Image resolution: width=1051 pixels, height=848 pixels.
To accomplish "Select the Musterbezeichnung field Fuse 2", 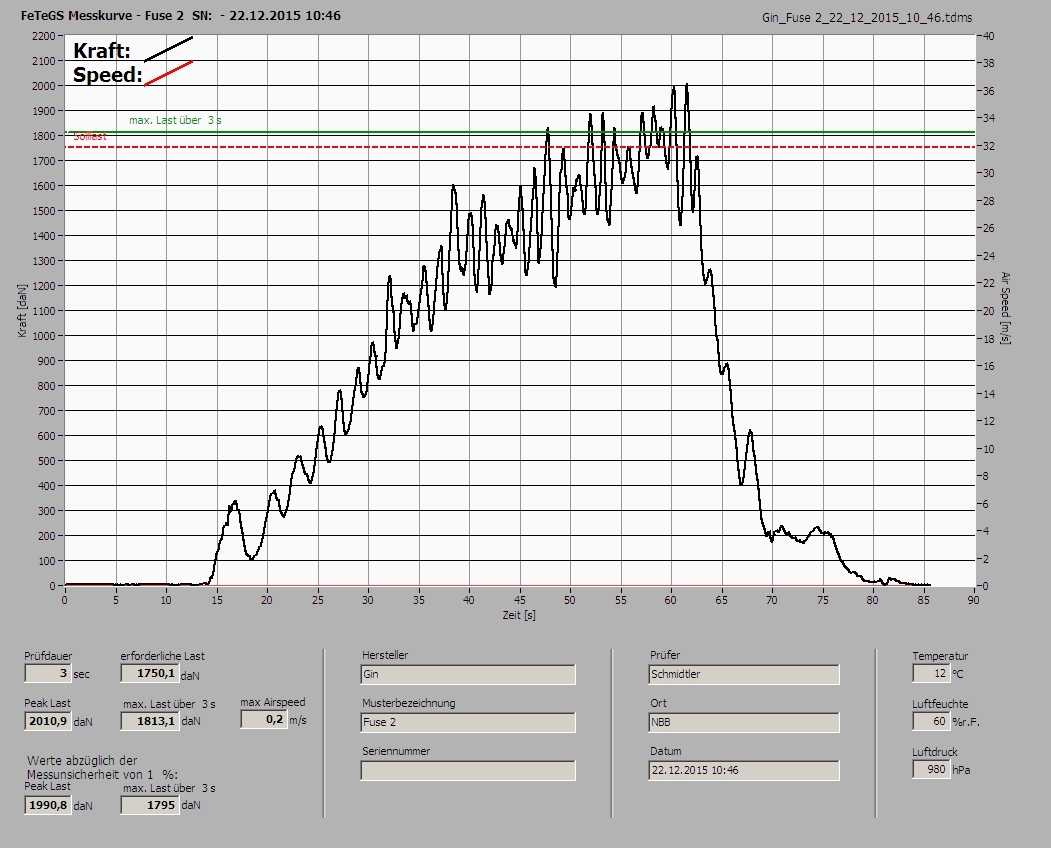I will click(x=467, y=722).
